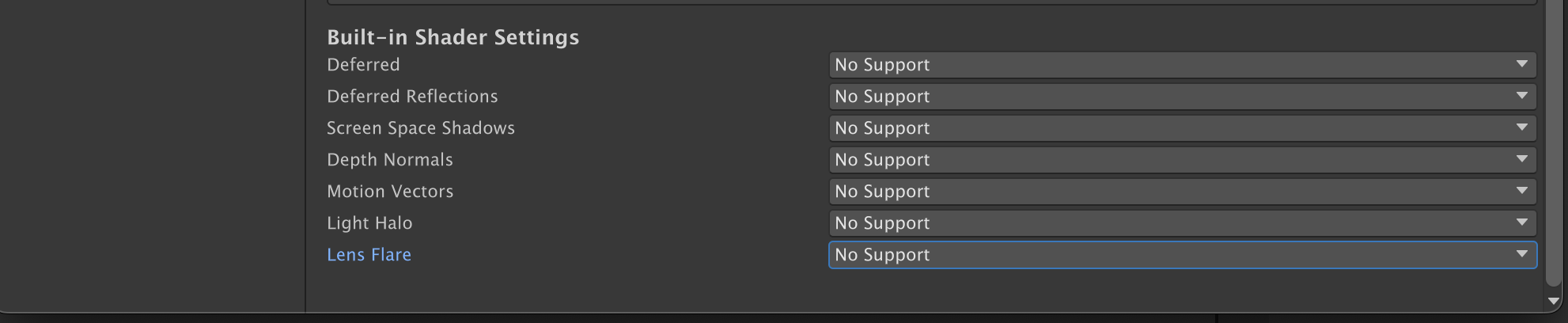Select the Light Halo label
Image resolution: width=1568 pixels, height=323 pixels.
(x=369, y=223)
